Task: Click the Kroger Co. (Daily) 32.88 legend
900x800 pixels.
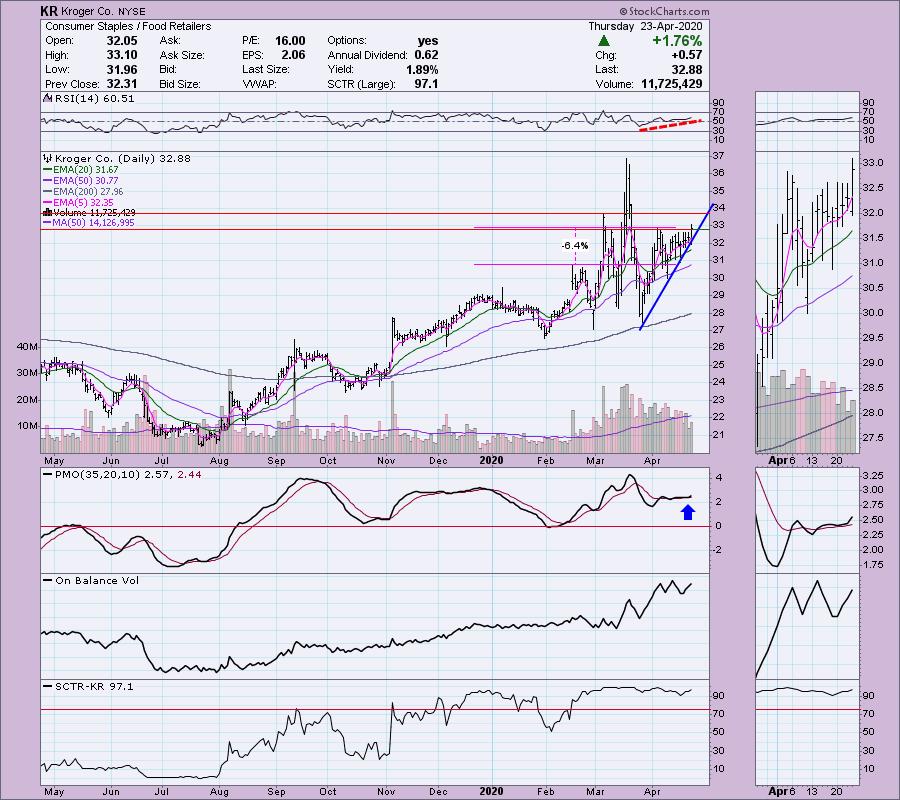Action: pos(117,158)
